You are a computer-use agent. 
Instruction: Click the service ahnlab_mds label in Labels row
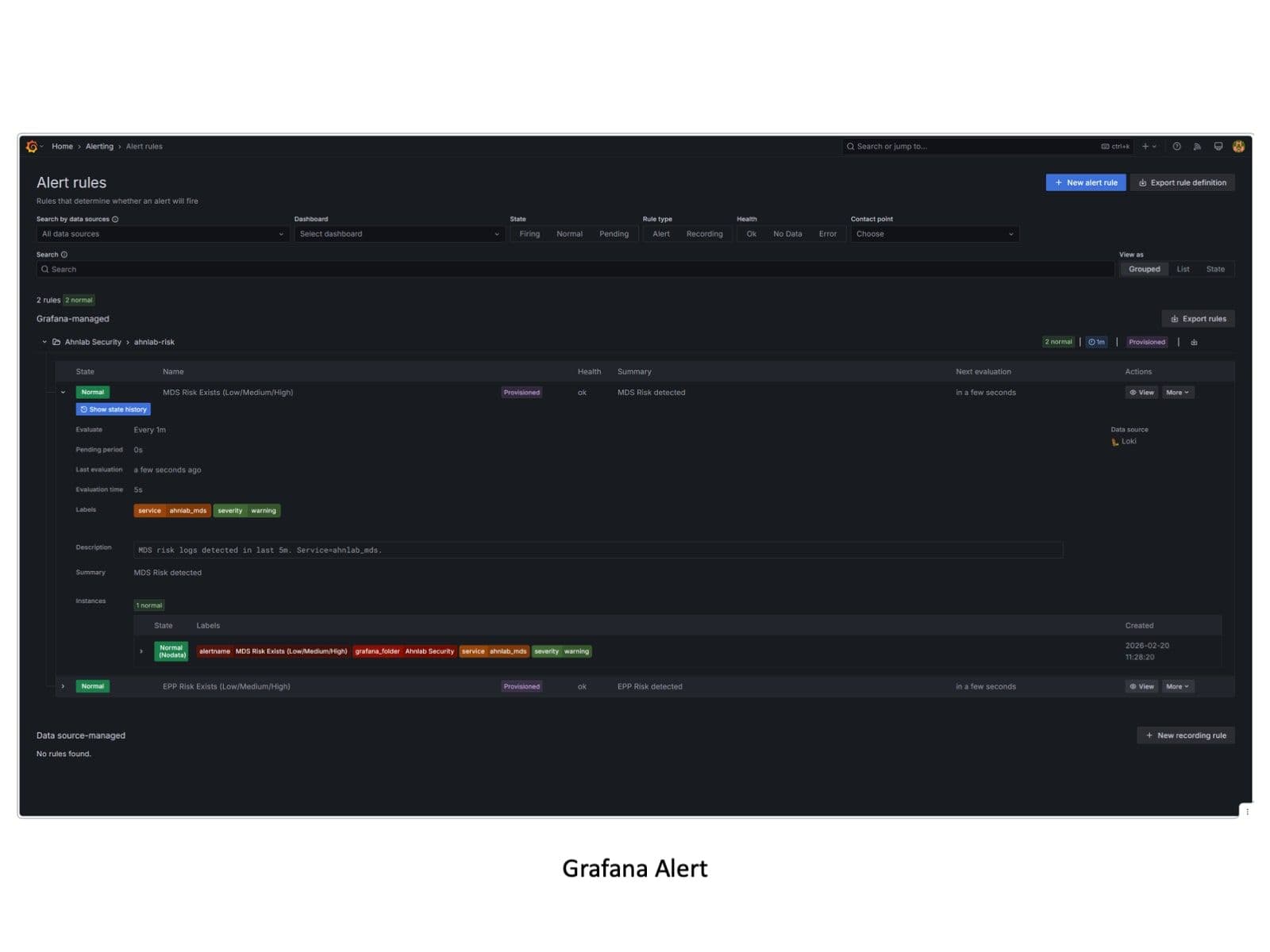pyautogui.click(x=172, y=511)
